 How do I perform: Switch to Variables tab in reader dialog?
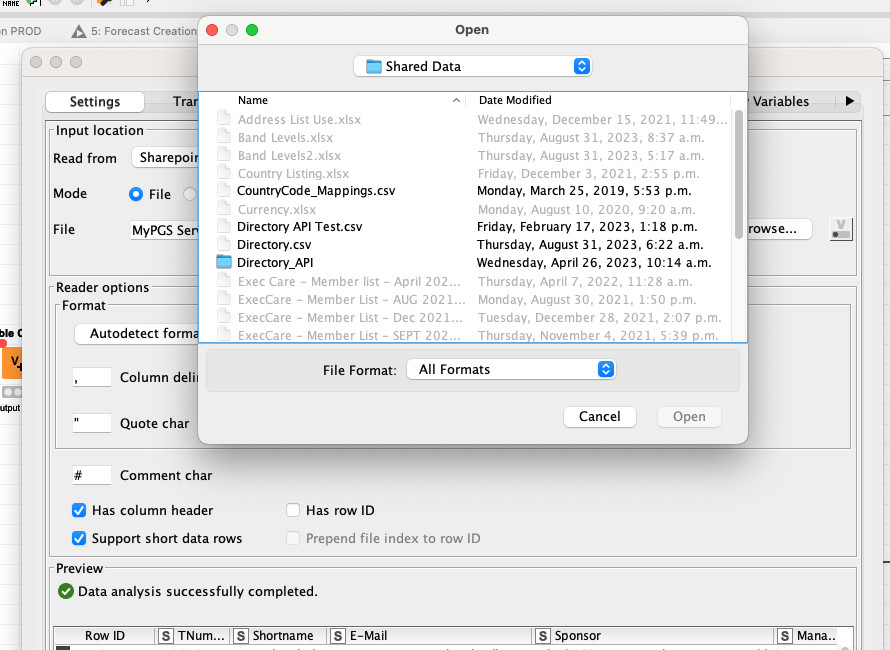point(780,102)
